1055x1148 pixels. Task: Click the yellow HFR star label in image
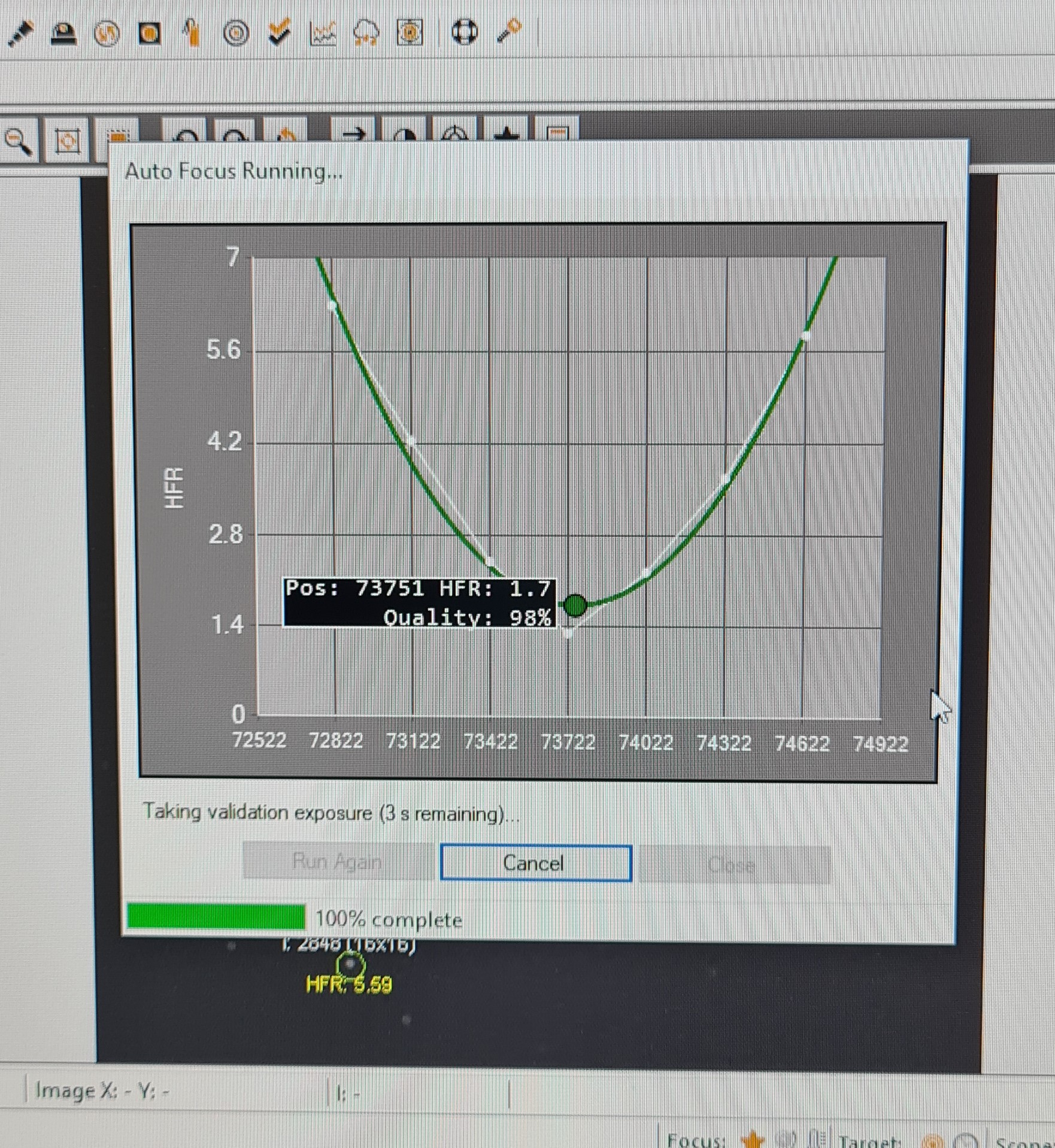(348, 984)
